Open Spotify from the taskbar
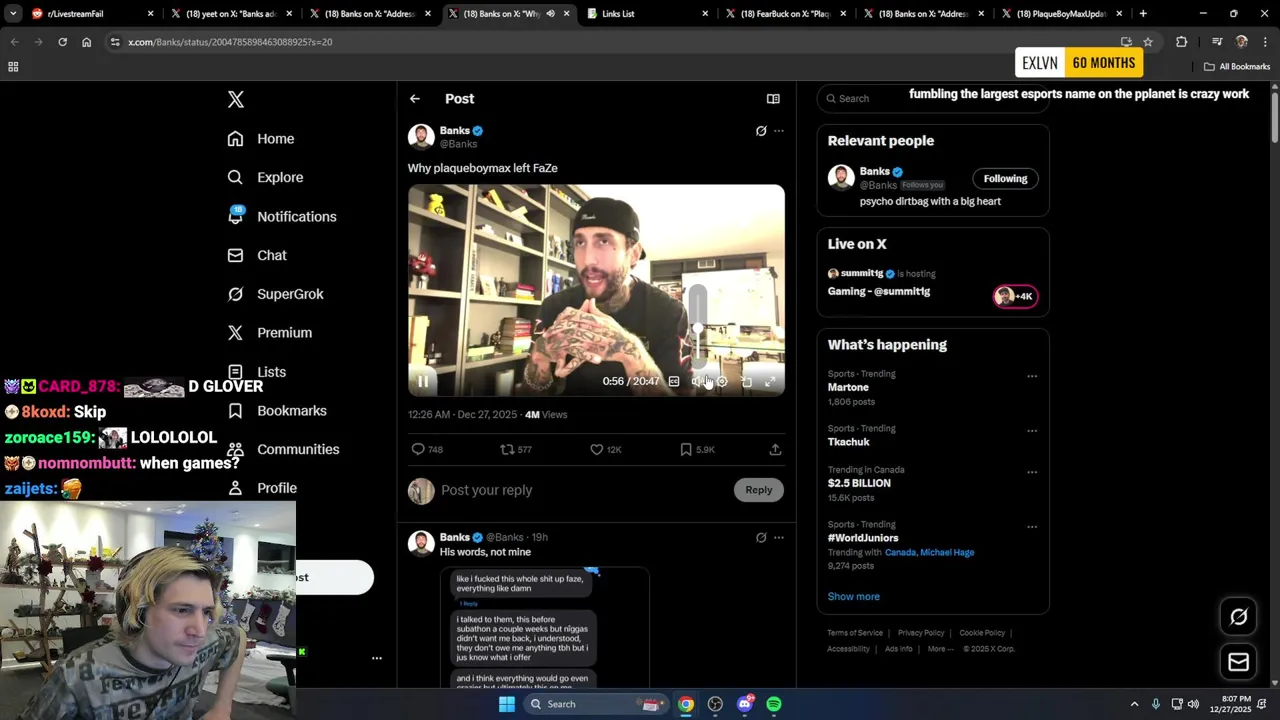The image size is (1280, 720). [774, 704]
